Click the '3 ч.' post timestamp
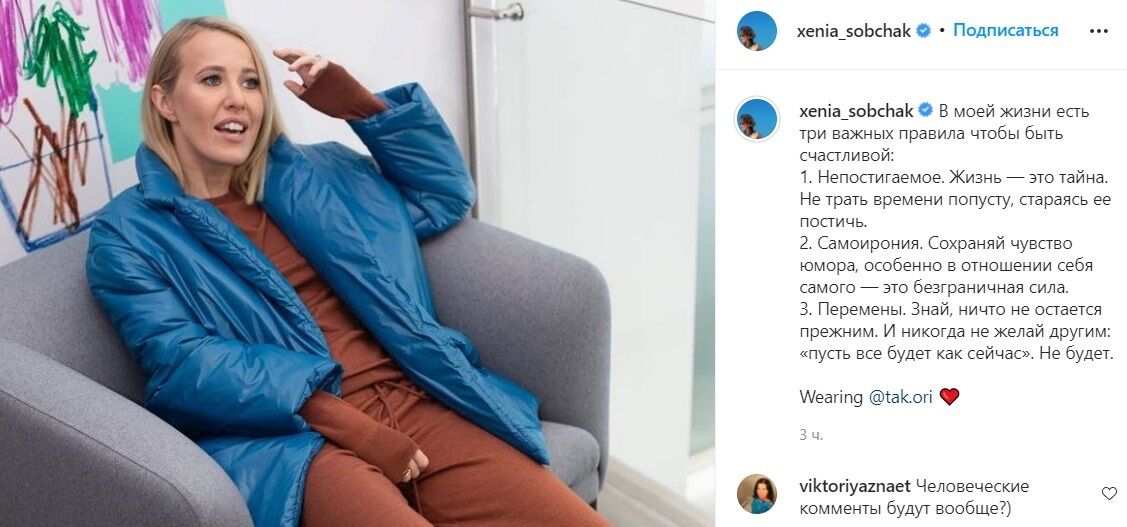The image size is (1127, 527). click(x=811, y=435)
